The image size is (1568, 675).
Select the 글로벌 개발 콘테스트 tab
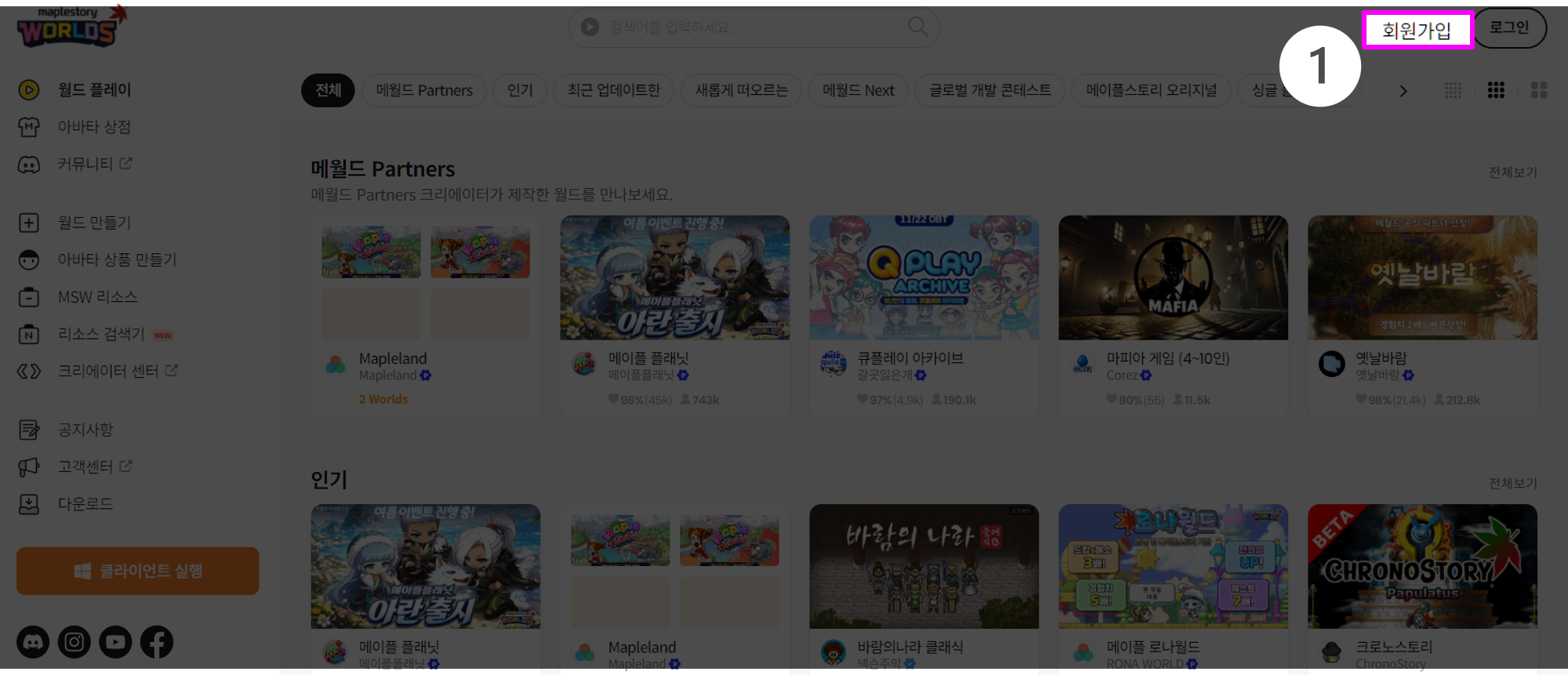(x=990, y=90)
